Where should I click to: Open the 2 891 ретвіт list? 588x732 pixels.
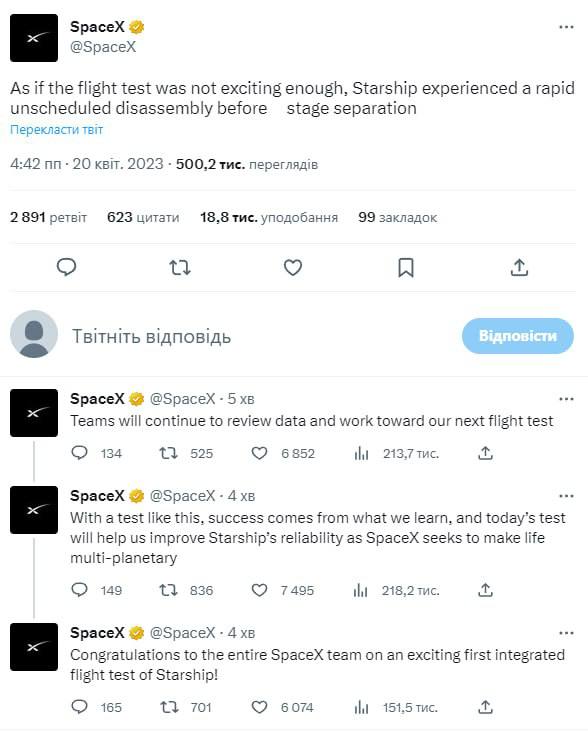(x=49, y=217)
